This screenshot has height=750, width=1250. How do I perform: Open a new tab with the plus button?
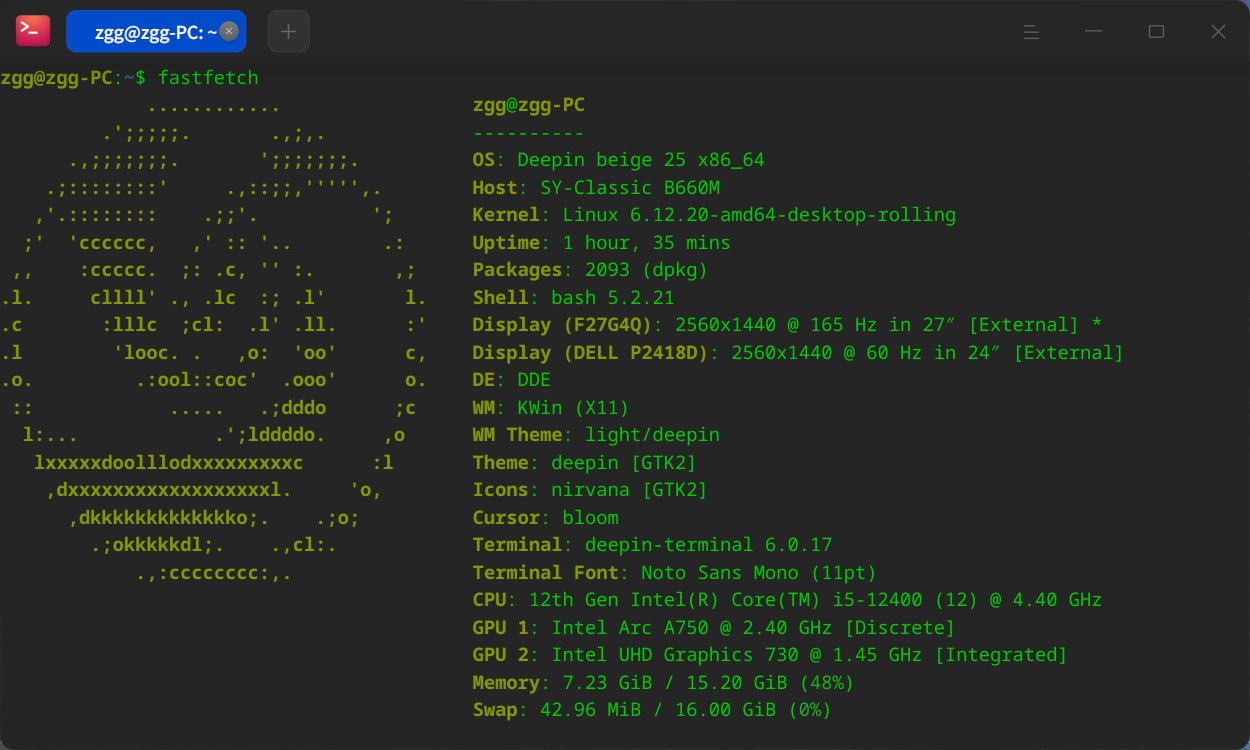click(288, 31)
